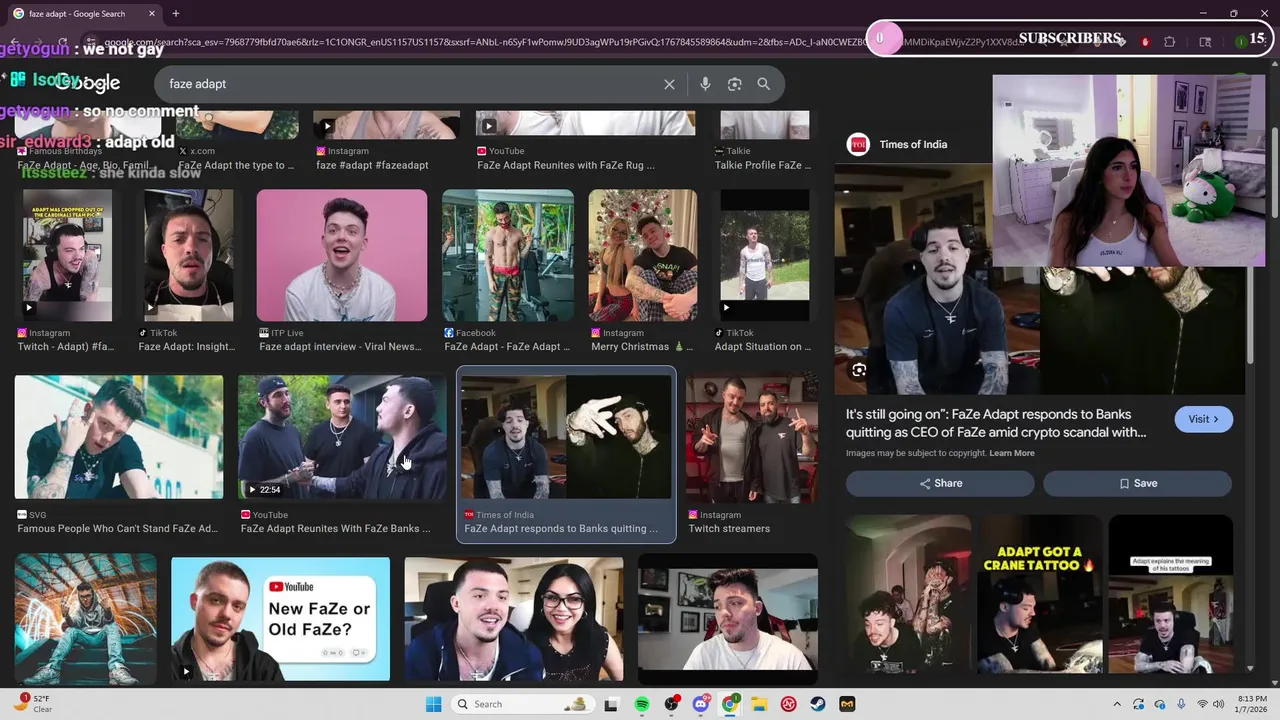1280x720 pixels.
Task: Open the large preview image in side panel
Action: point(1040,280)
